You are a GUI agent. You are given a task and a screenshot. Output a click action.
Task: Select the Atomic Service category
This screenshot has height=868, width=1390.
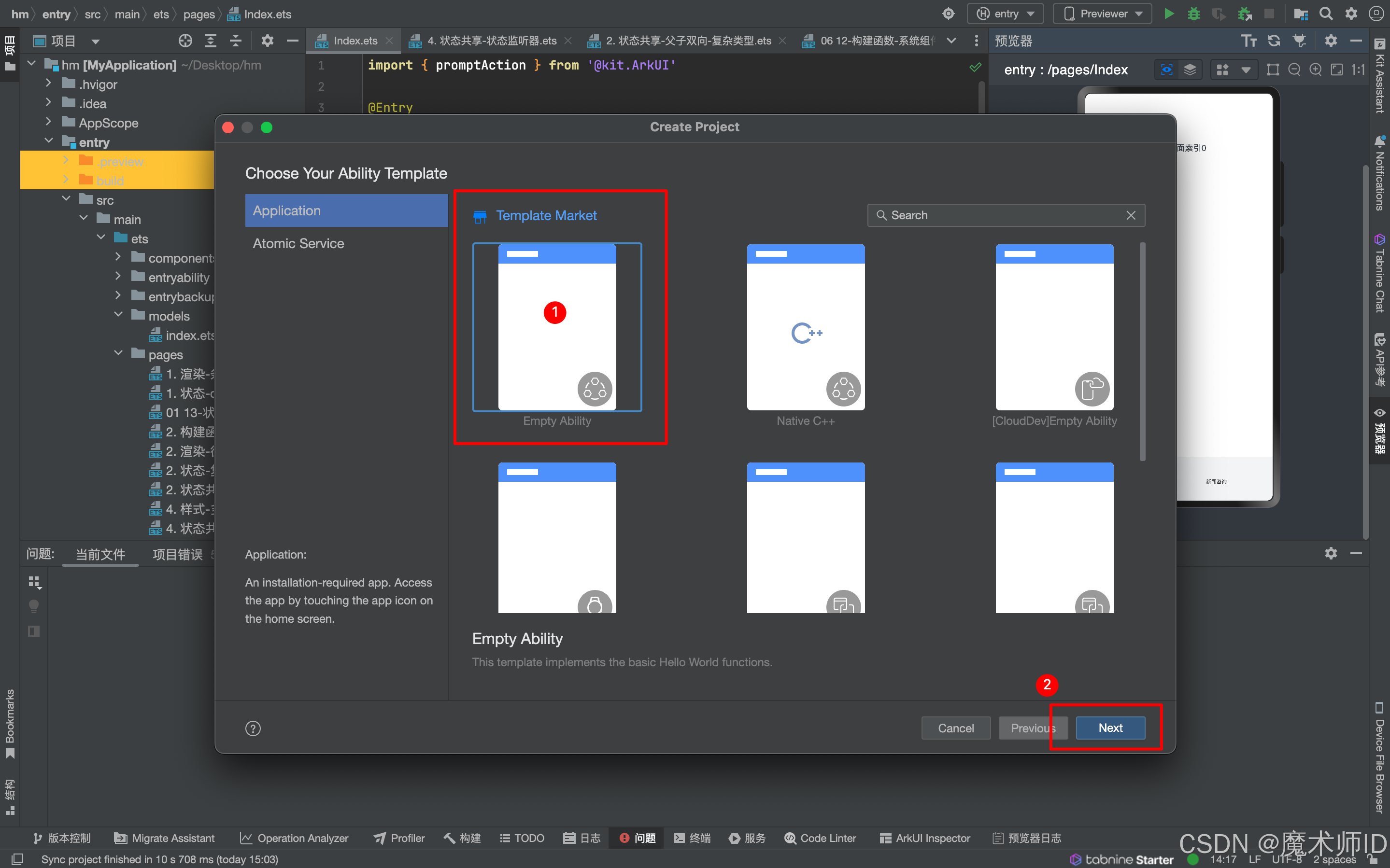click(298, 243)
